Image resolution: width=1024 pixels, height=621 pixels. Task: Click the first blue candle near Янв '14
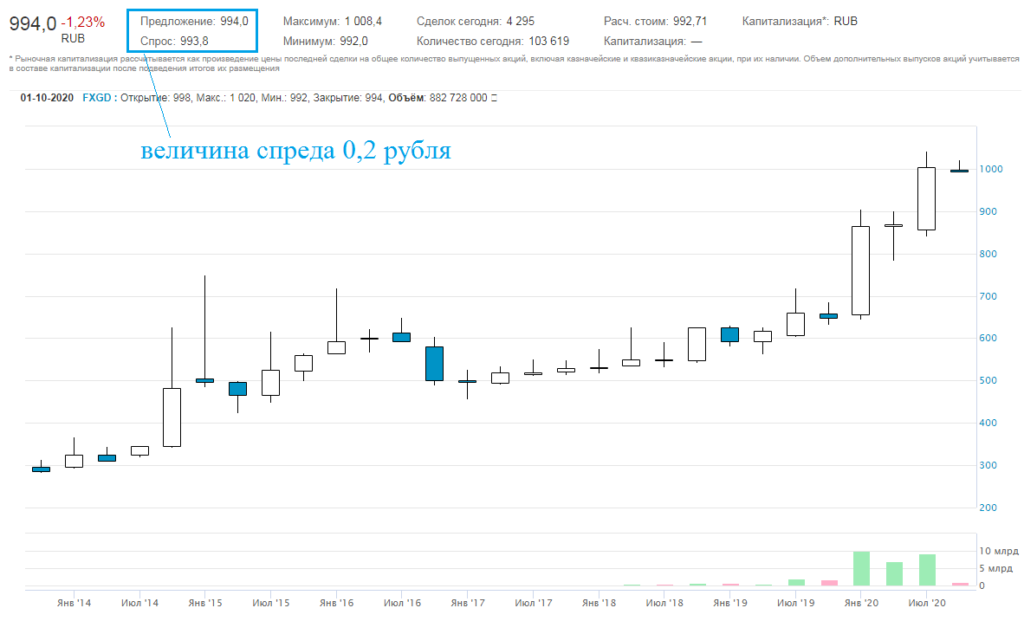coord(41,468)
